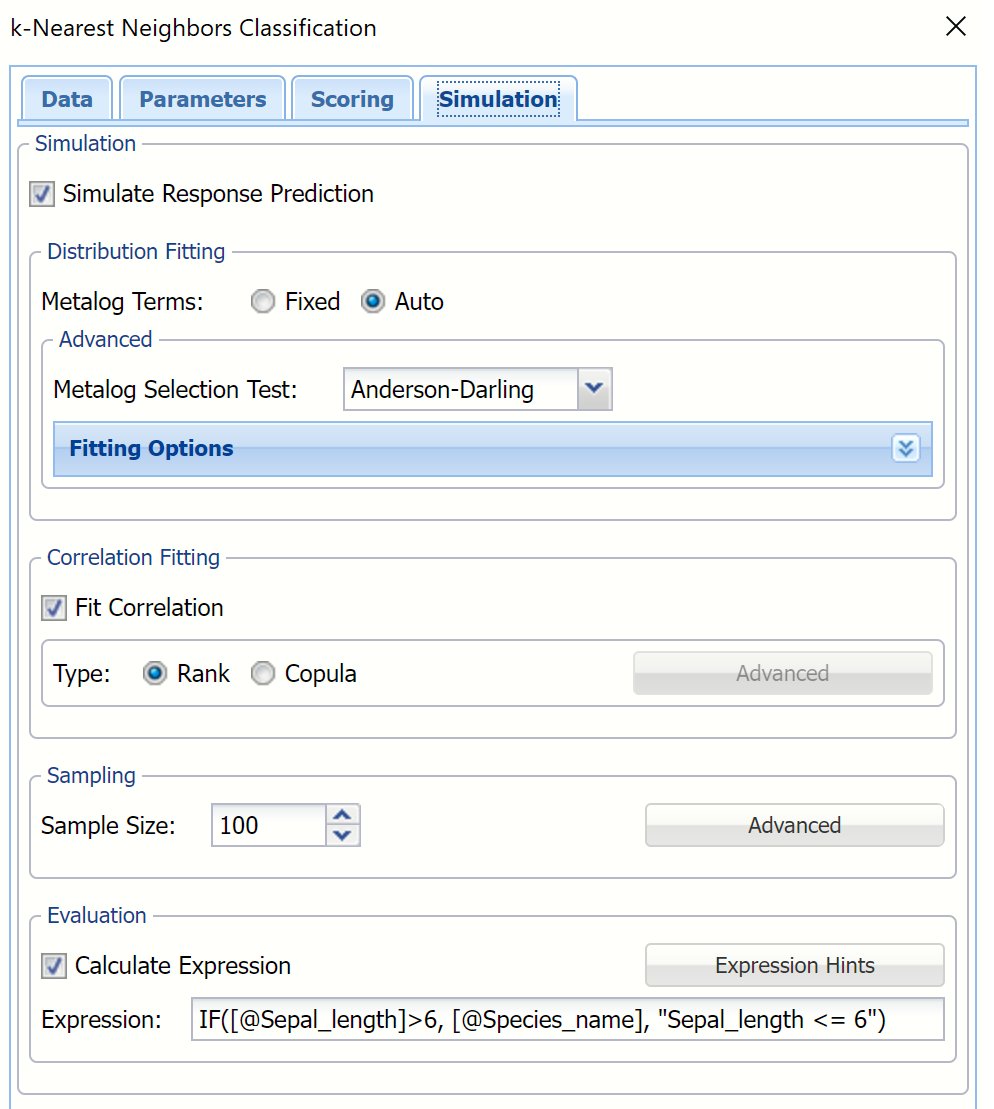The image size is (994, 1109).
Task: Switch to the Data tab
Action: coord(67,100)
